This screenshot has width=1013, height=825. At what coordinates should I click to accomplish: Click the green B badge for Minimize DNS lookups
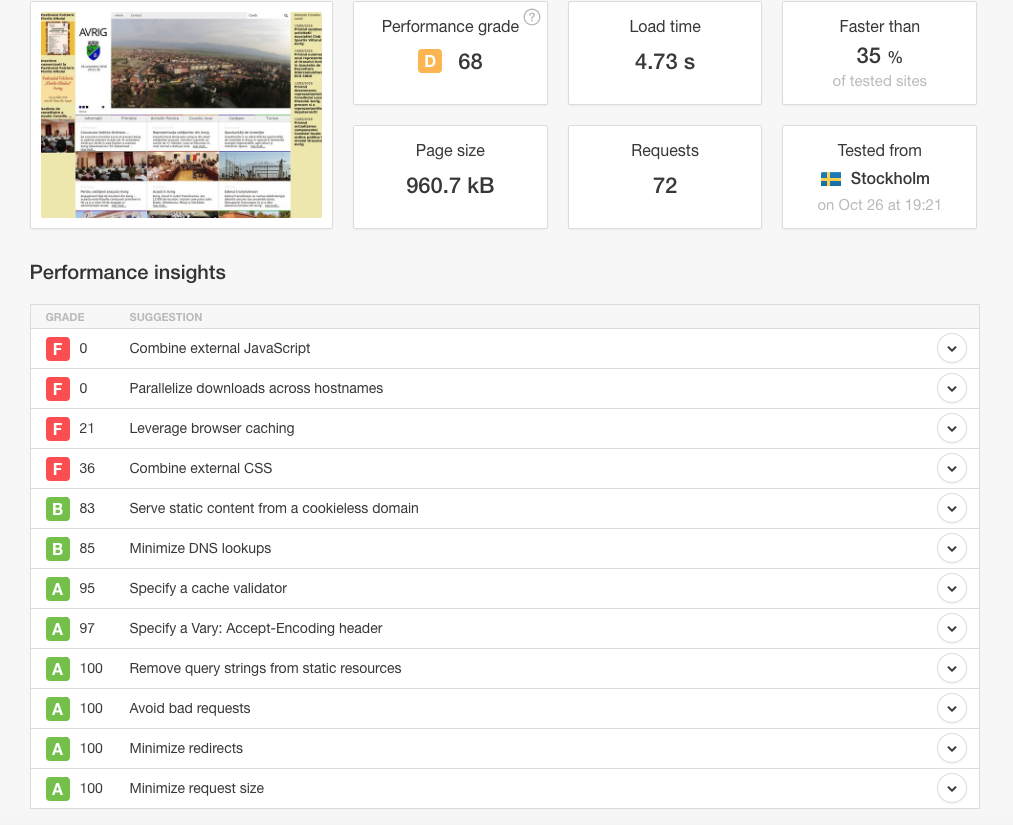(58, 549)
